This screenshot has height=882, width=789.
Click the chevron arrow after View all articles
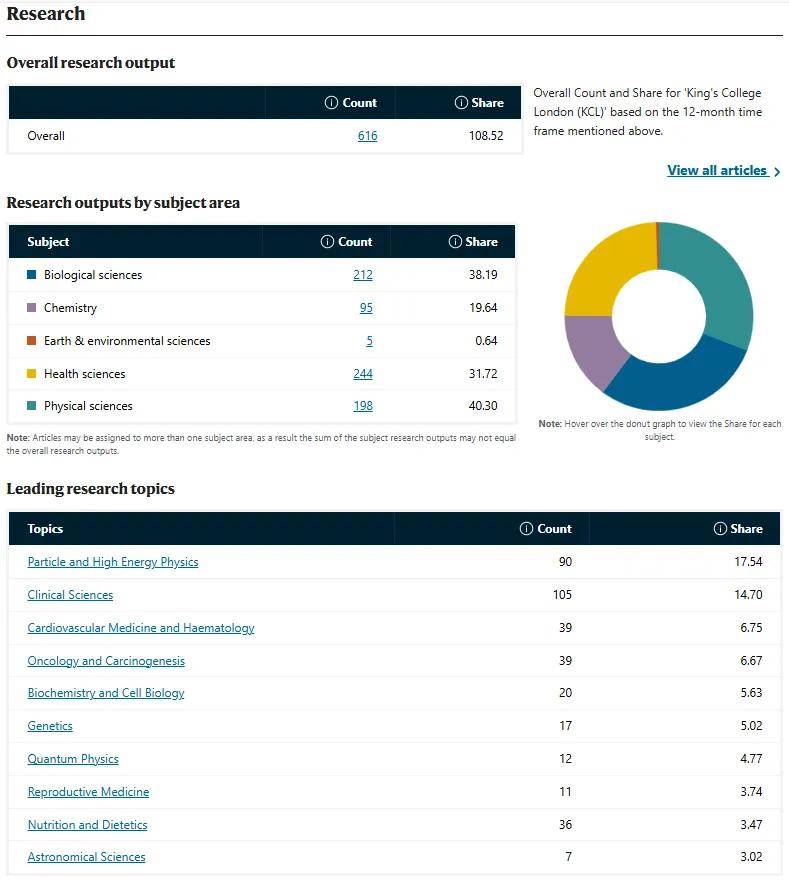pyautogui.click(x=777, y=172)
